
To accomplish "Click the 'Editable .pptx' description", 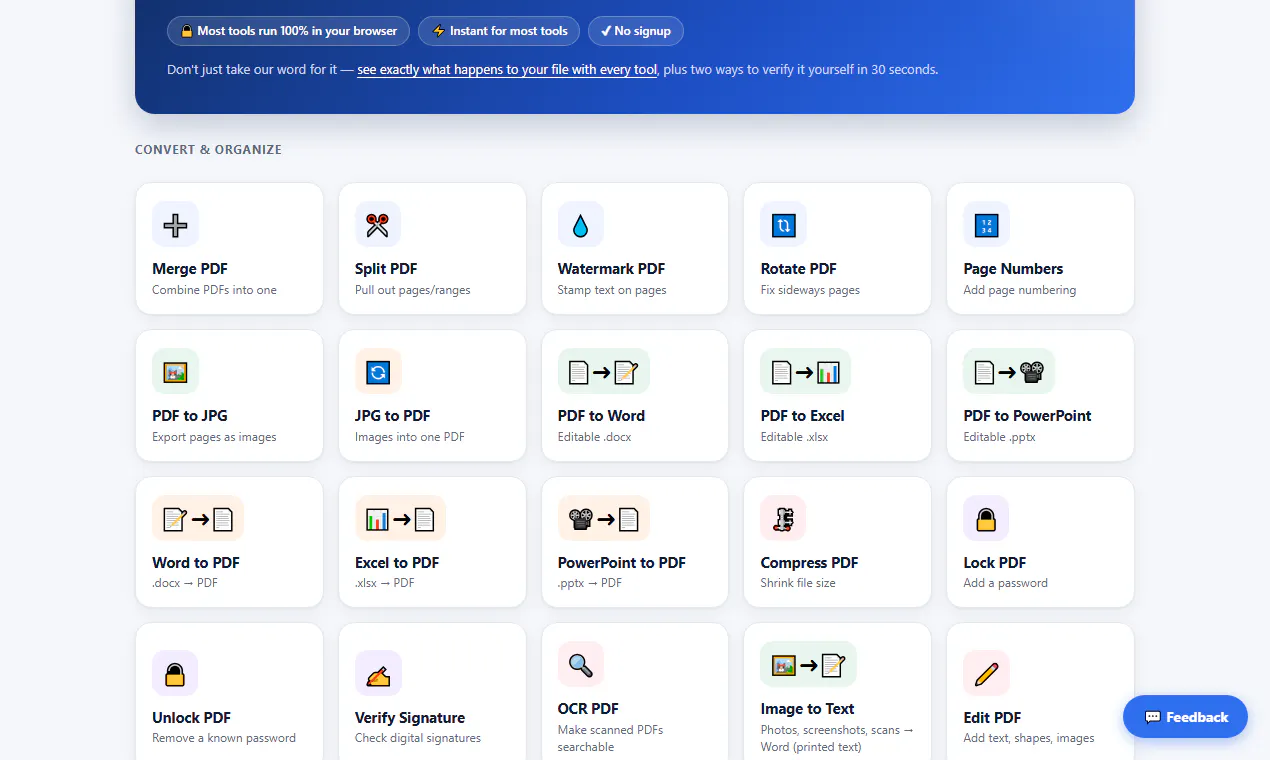I will [x=1000, y=437].
